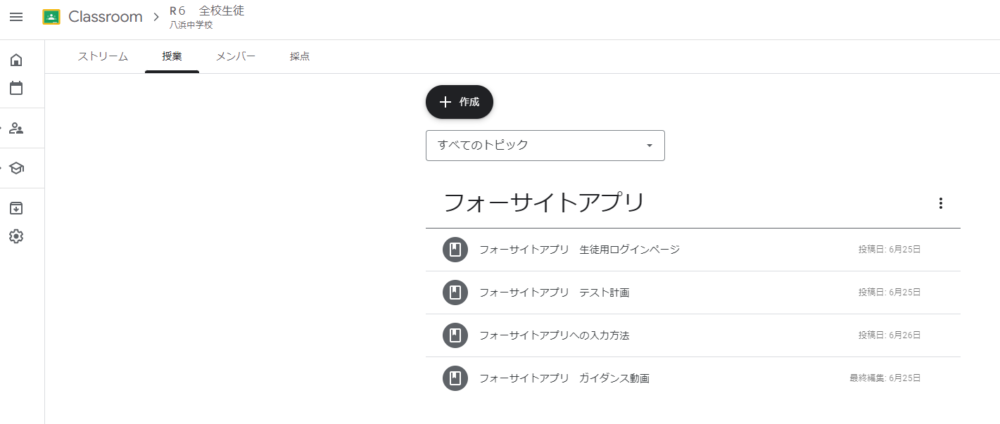The image size is (1000, 424).
Task: Switch to the 採点 tab
Action: pos(300,57)
